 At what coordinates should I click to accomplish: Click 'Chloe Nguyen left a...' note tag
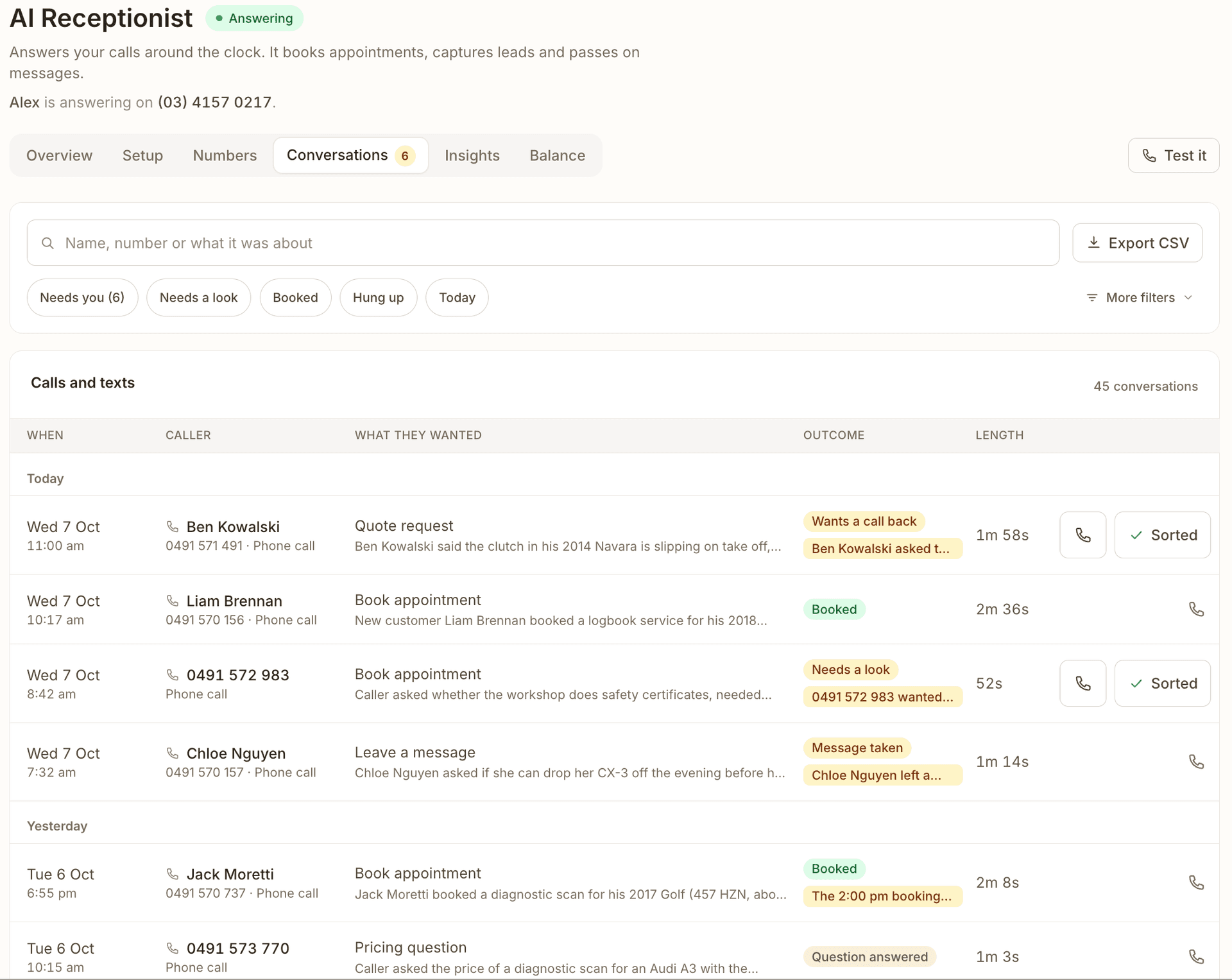pos(882,775)
